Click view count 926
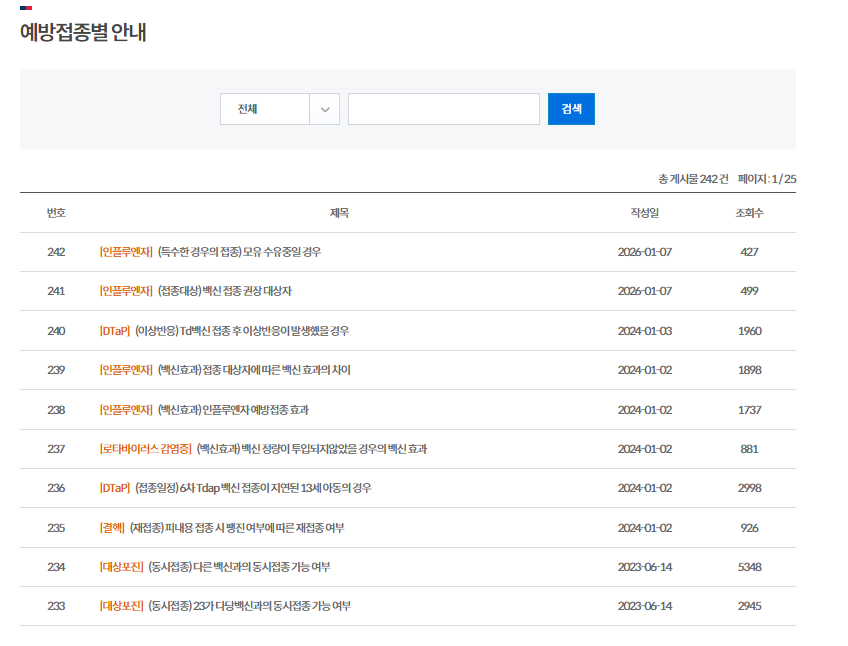848x646 pixels. click(x=749, y=528)
